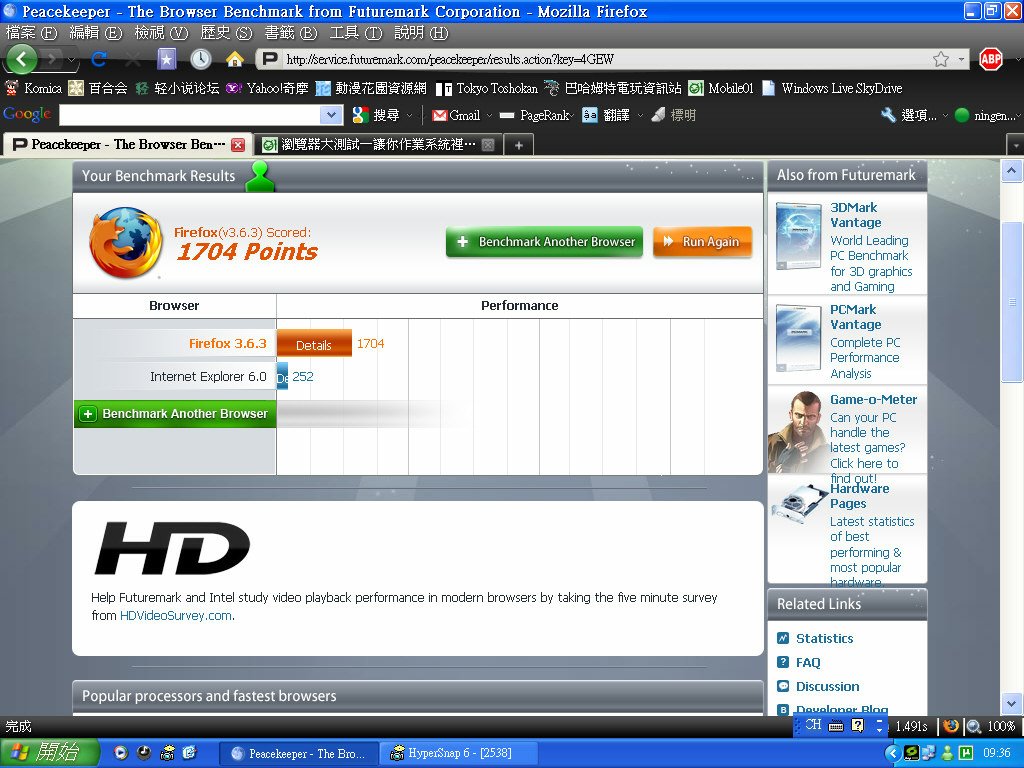Click the Internet Explorer 6.0 blue result bar
This screenshot has width=1024, height=768.
[282, 377]
